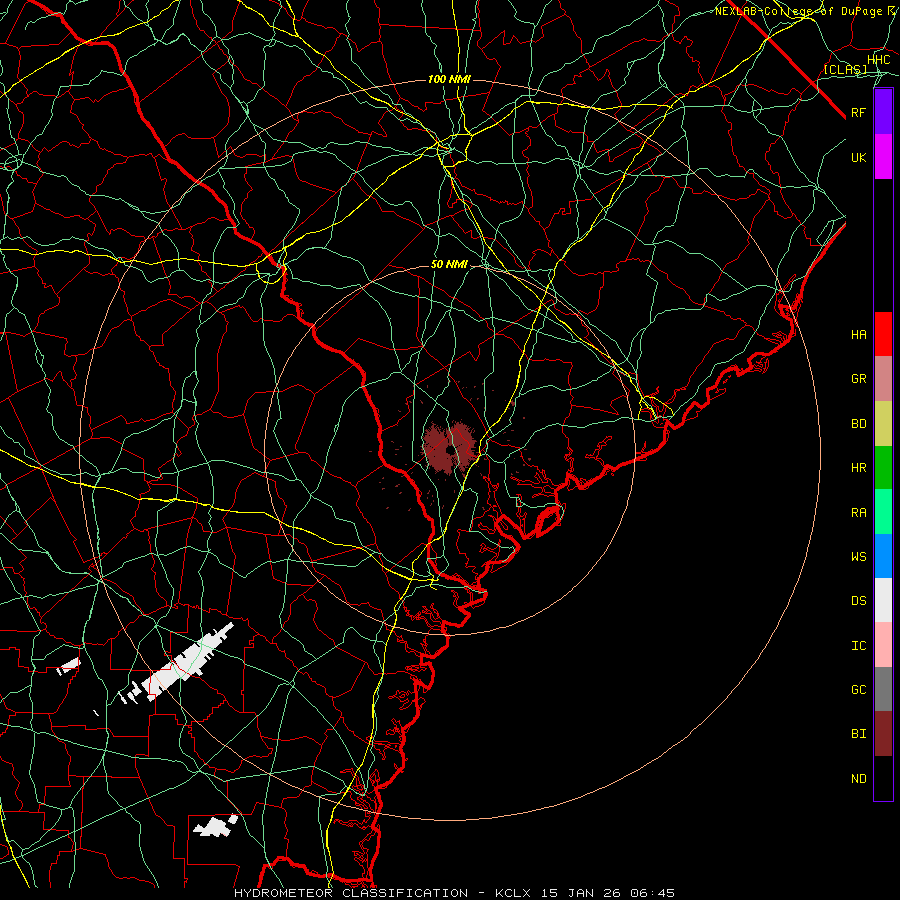900x900 pixels.
Task: Click the [CLAS] unit label
Action: (845, 69)
